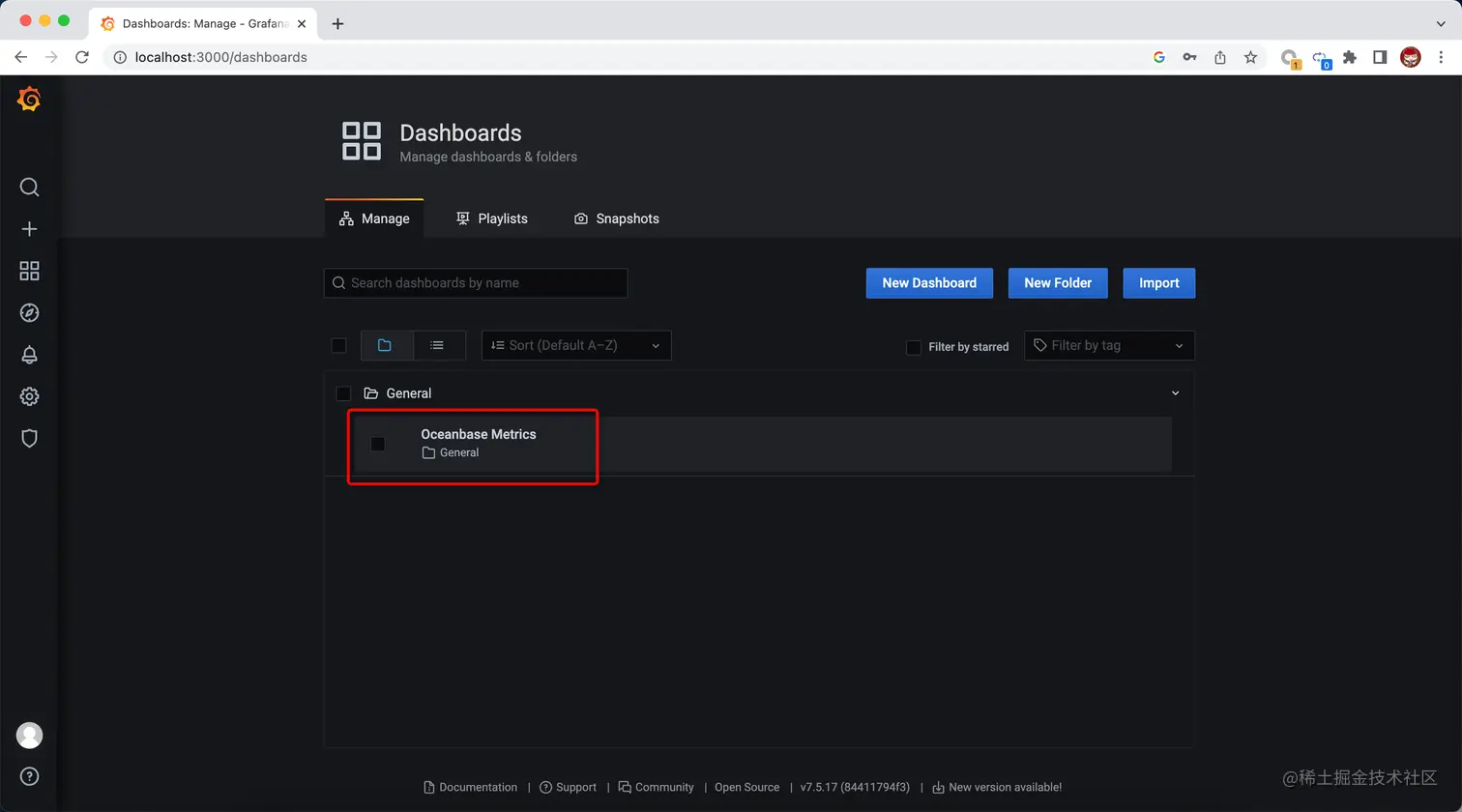
Task: Open the Documentation footer link
Action: [471, 787]
